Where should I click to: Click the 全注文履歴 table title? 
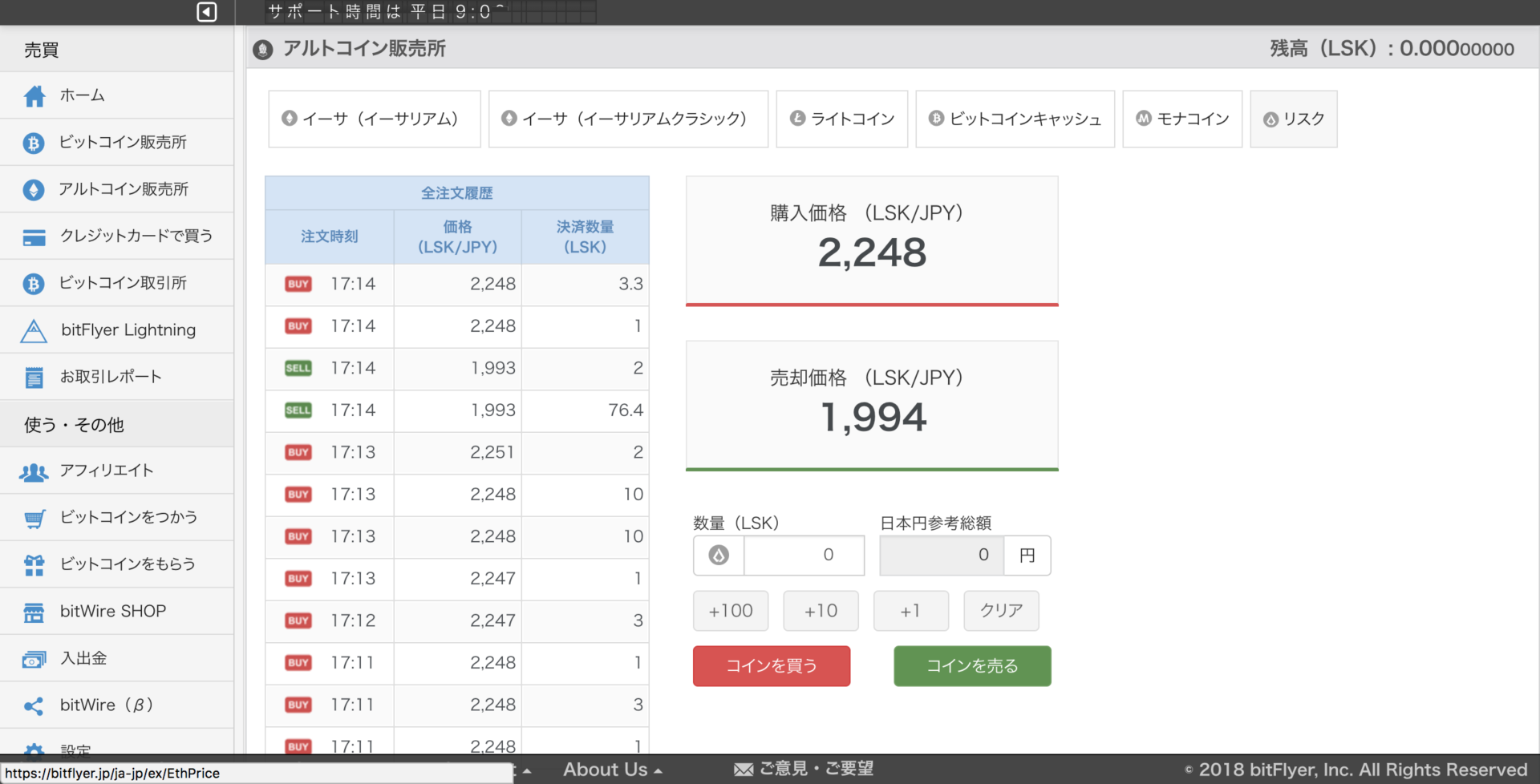pyautogui.click(x=457, y=193)
